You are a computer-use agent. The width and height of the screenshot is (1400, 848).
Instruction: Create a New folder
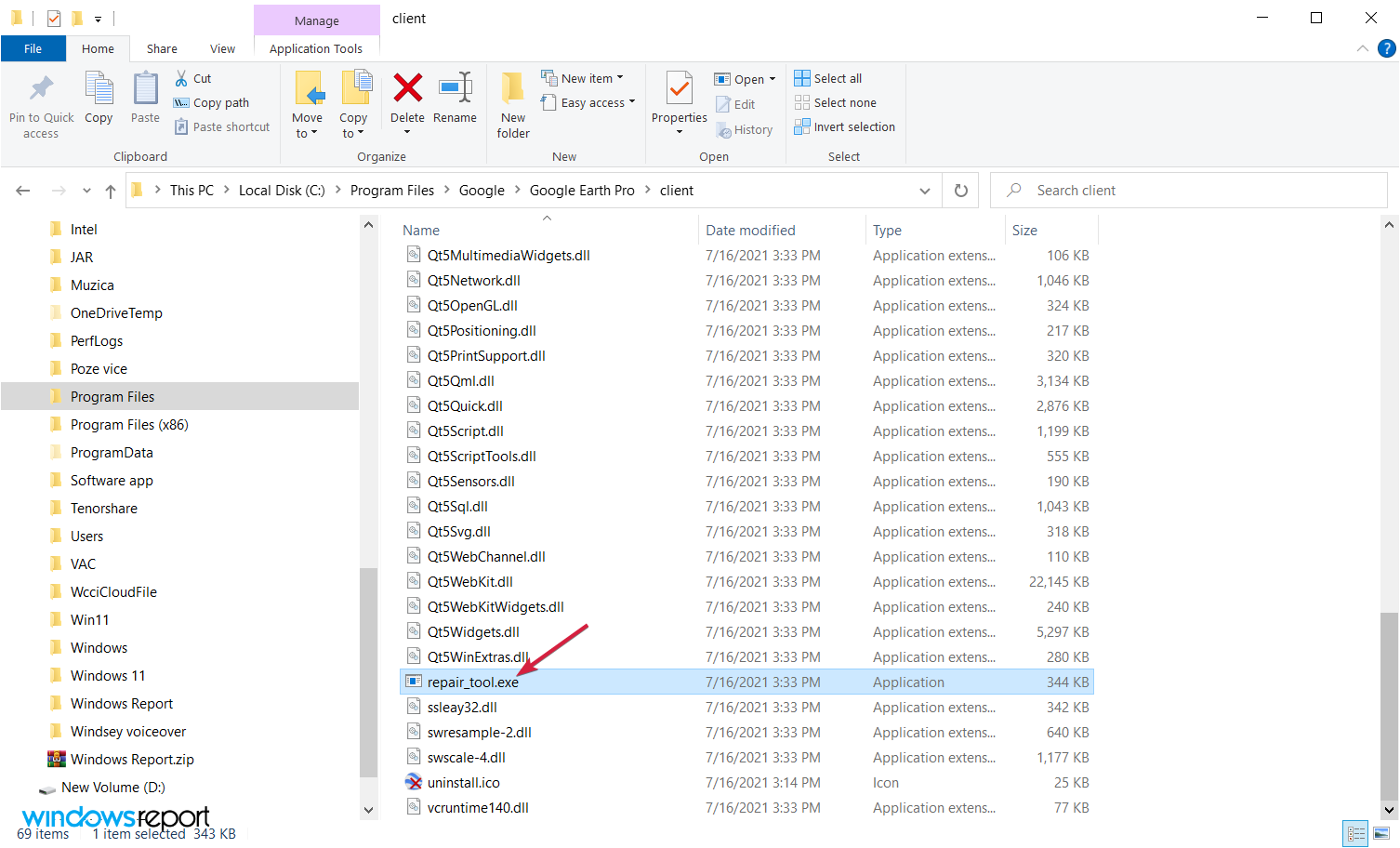click(x=513, y=105)
